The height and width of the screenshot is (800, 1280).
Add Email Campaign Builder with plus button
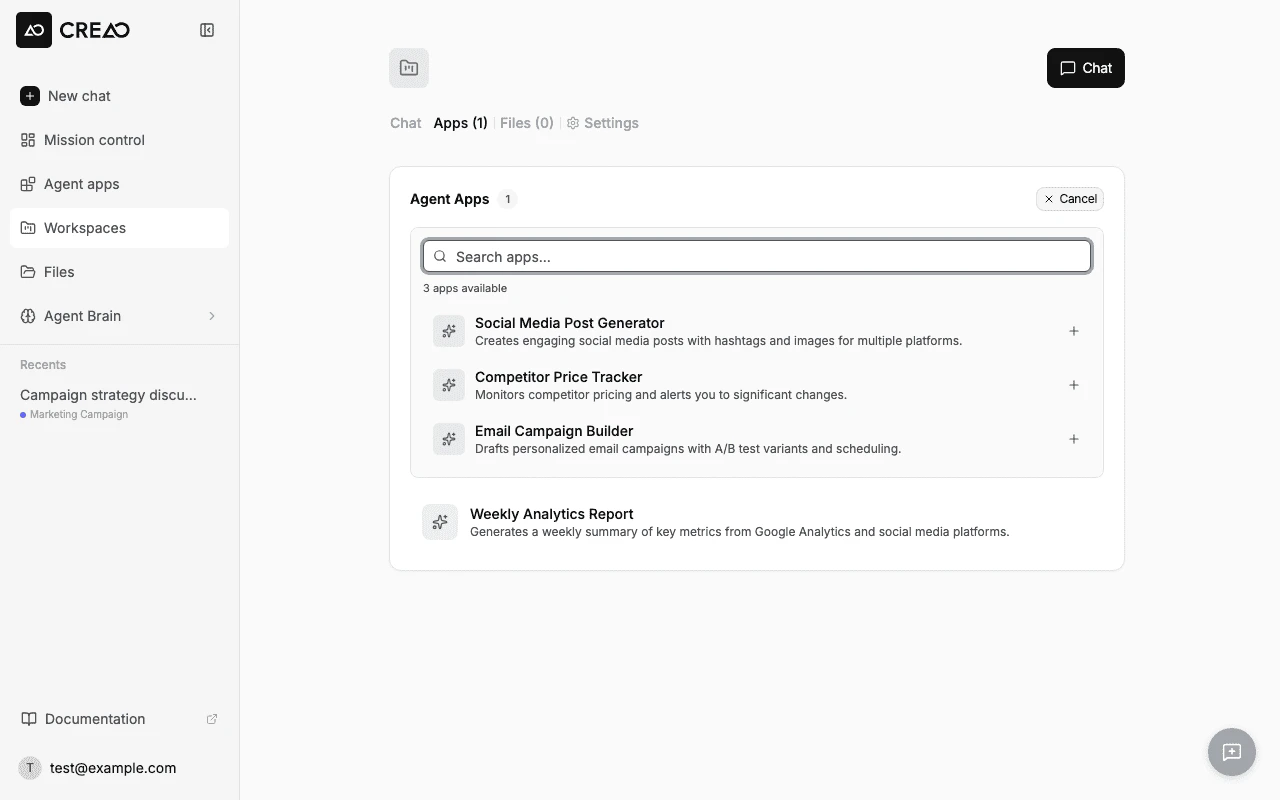1074,439
